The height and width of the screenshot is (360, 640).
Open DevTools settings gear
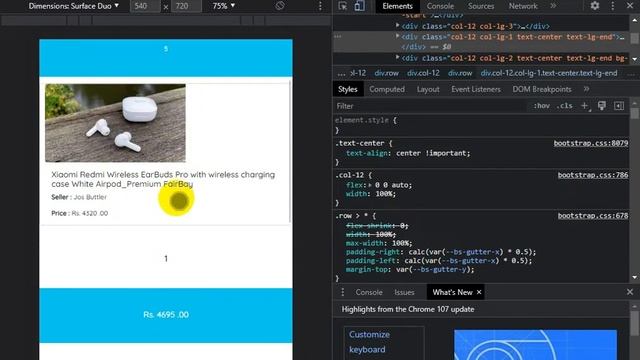(595, 6)
